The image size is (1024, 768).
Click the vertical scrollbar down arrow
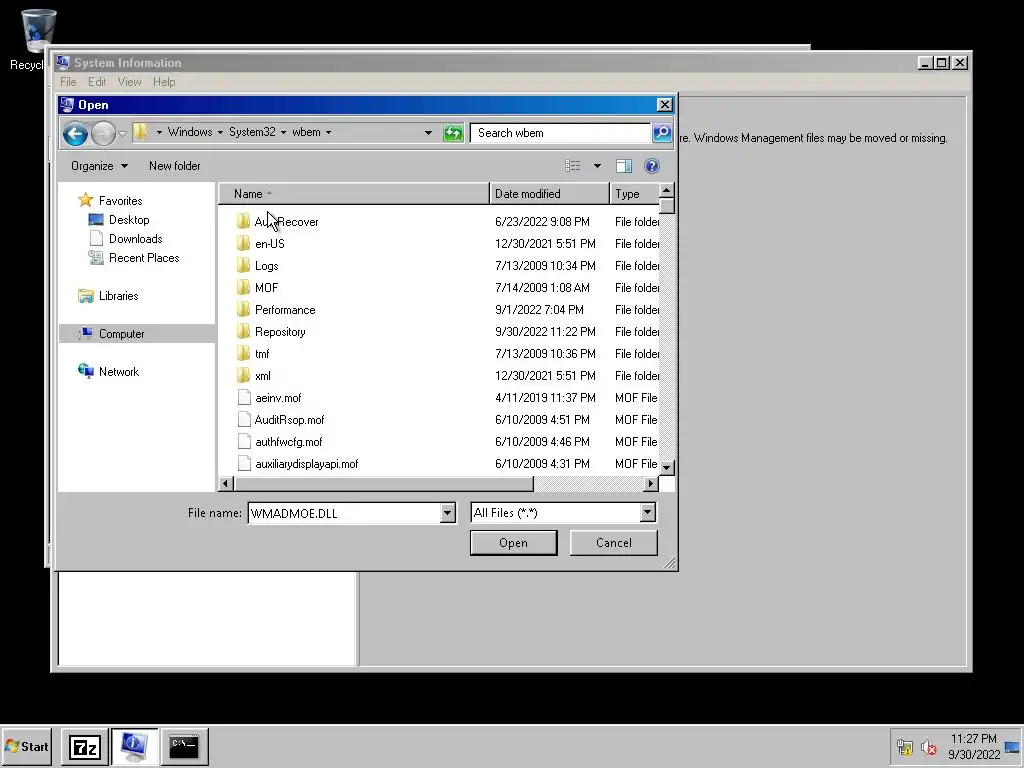coord(666,468)
